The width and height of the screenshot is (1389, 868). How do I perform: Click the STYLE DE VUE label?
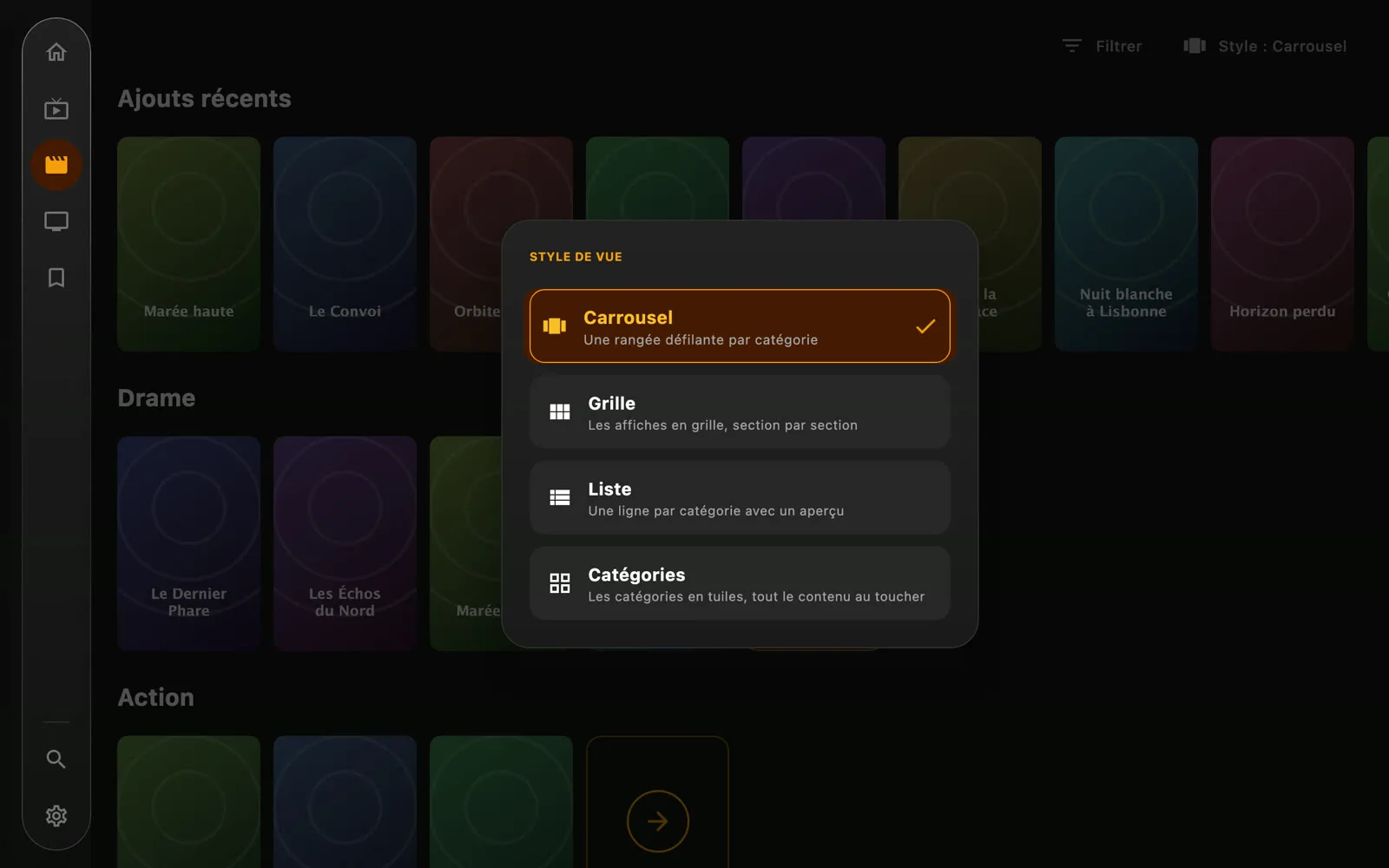click(x=576, y=257)
